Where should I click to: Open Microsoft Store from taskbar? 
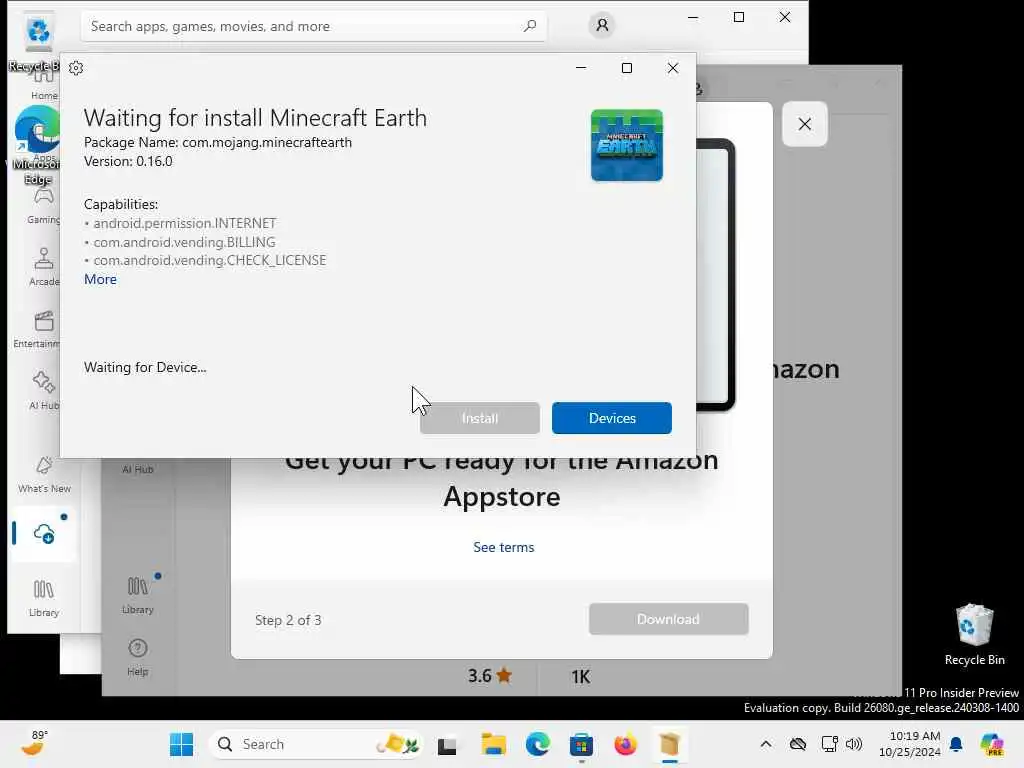[x=581, y=744]
